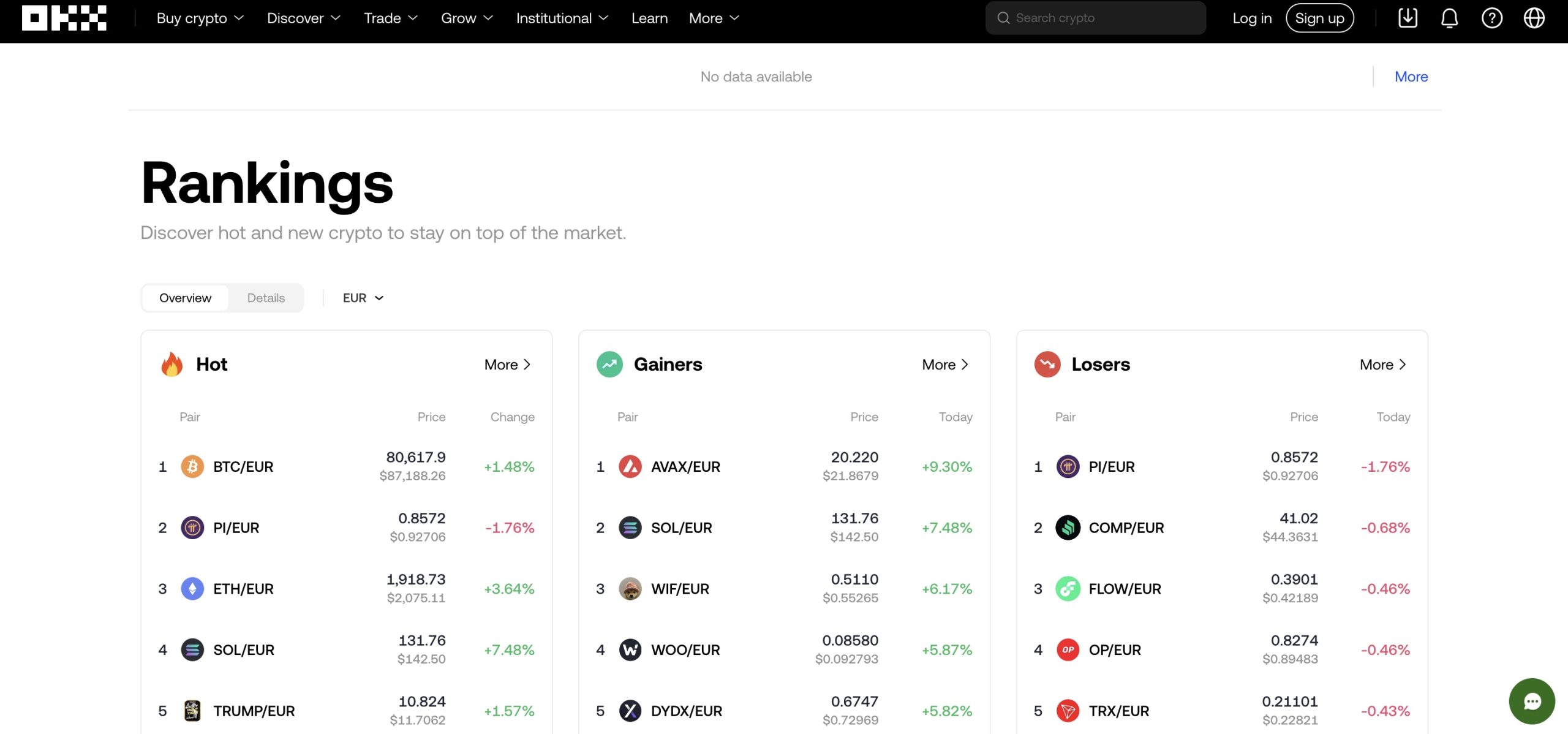Expand the Grow menu
Viewport: 1568px width, 734px height.
pos(467,18)
